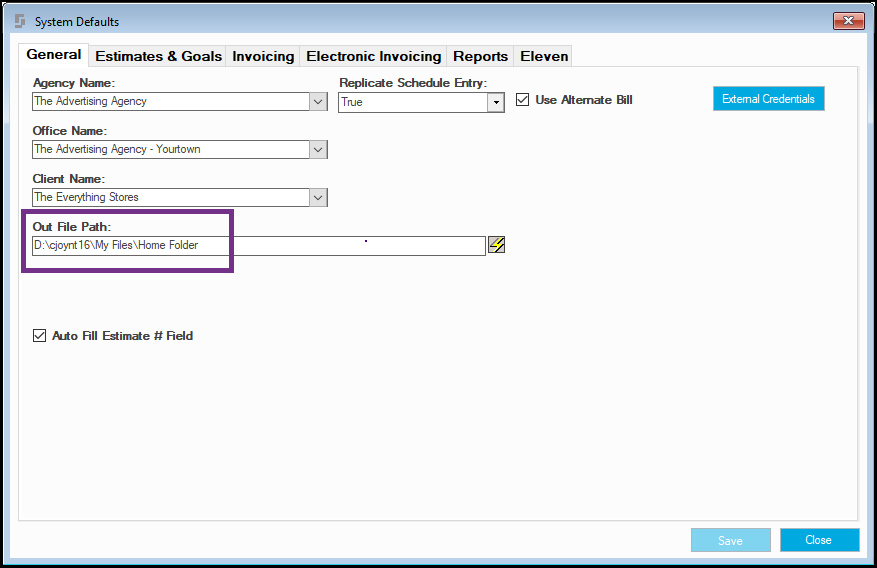Screen dimensions: 877x568
Task: Expand the Replicate Schedule Entry dropdown
Action: 496,102
